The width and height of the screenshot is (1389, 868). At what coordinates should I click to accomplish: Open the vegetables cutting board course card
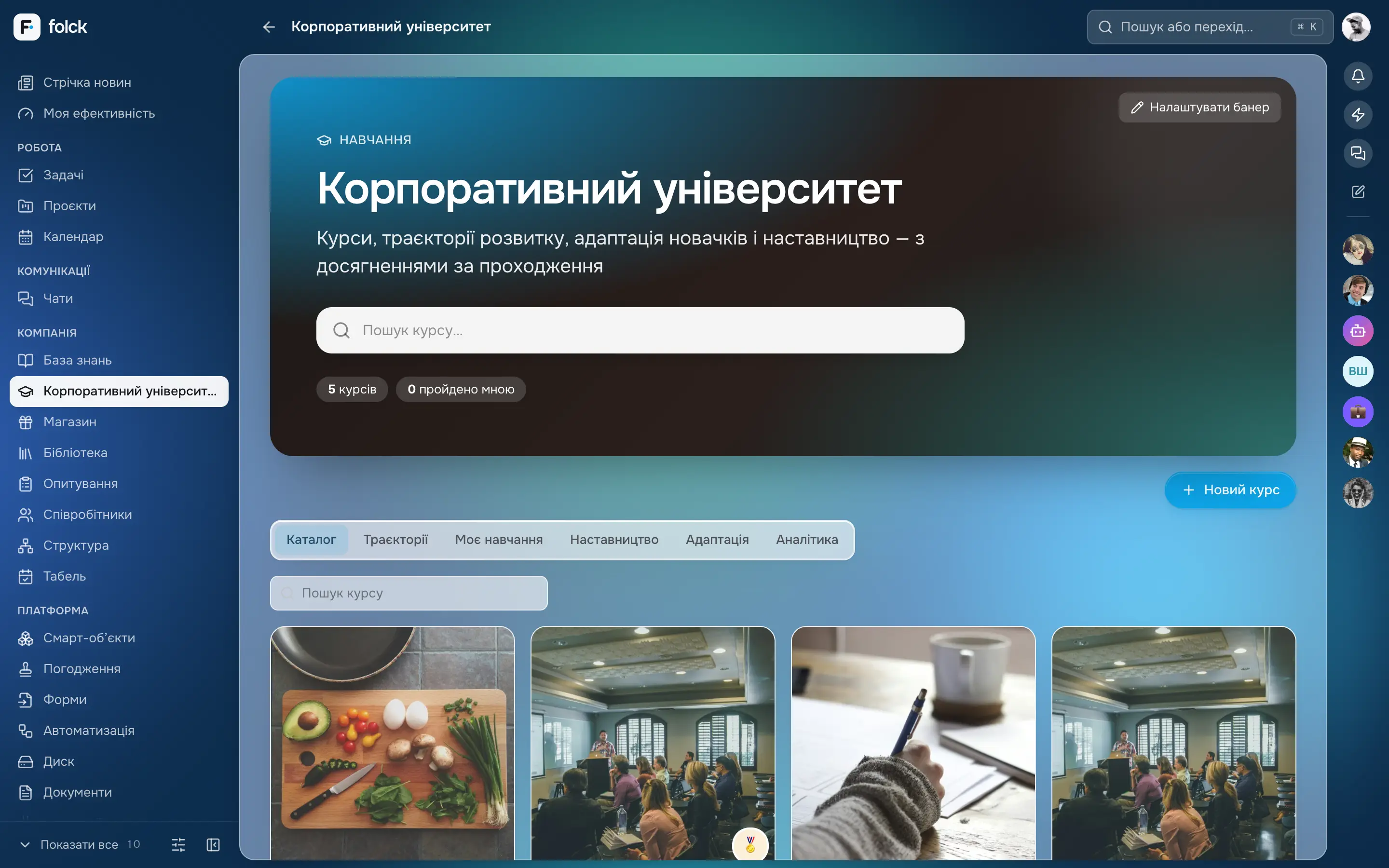click(393, 743)
